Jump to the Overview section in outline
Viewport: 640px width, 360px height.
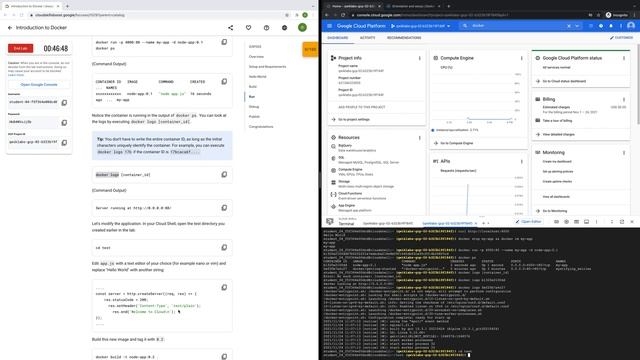[x=256, y=57]
